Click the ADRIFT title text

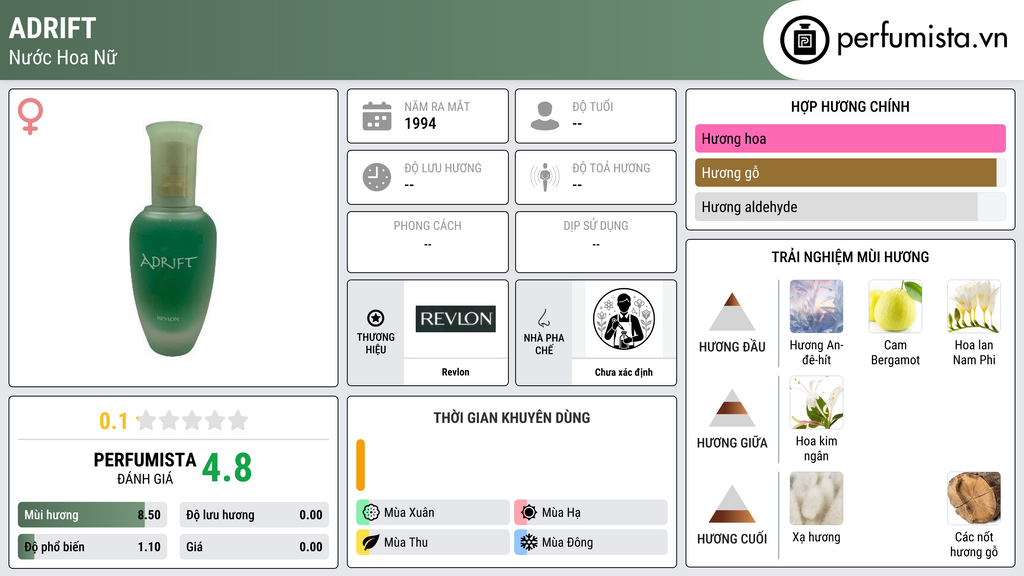click(52, 28)
